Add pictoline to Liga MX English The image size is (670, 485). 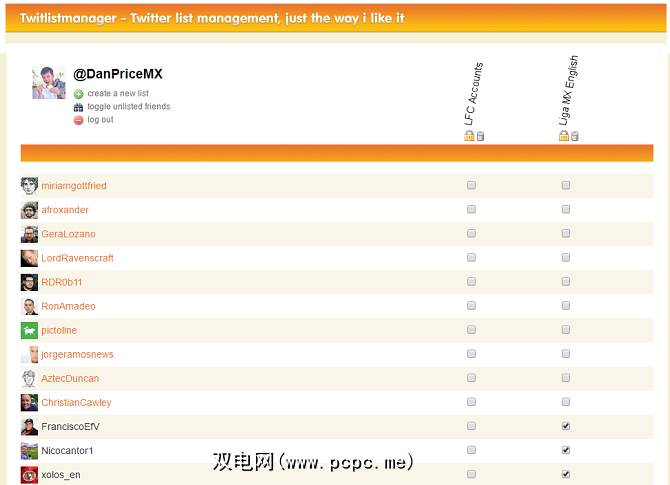pyautogui.click(x=566, y=329)
